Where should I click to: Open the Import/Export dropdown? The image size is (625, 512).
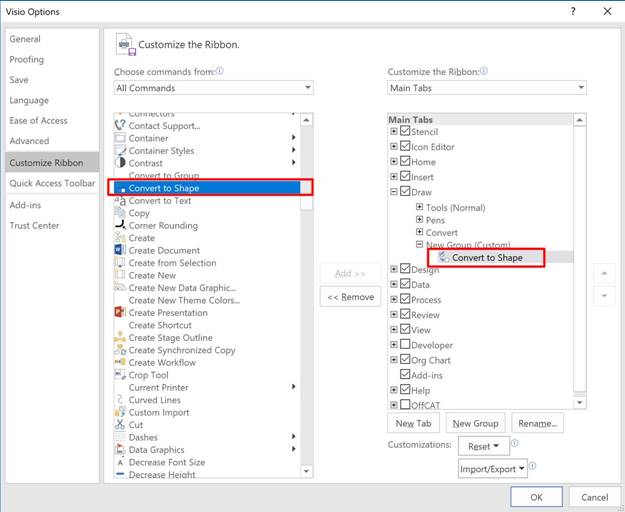[x=493, y=469]
